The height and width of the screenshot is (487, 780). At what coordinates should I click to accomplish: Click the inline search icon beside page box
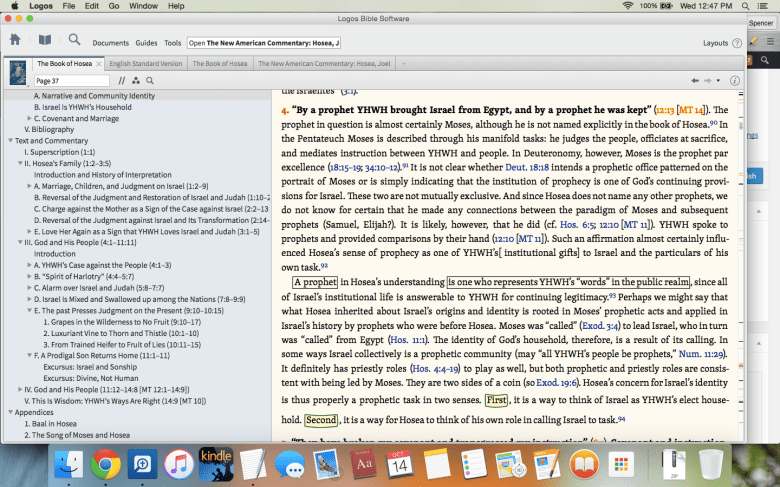149,80
